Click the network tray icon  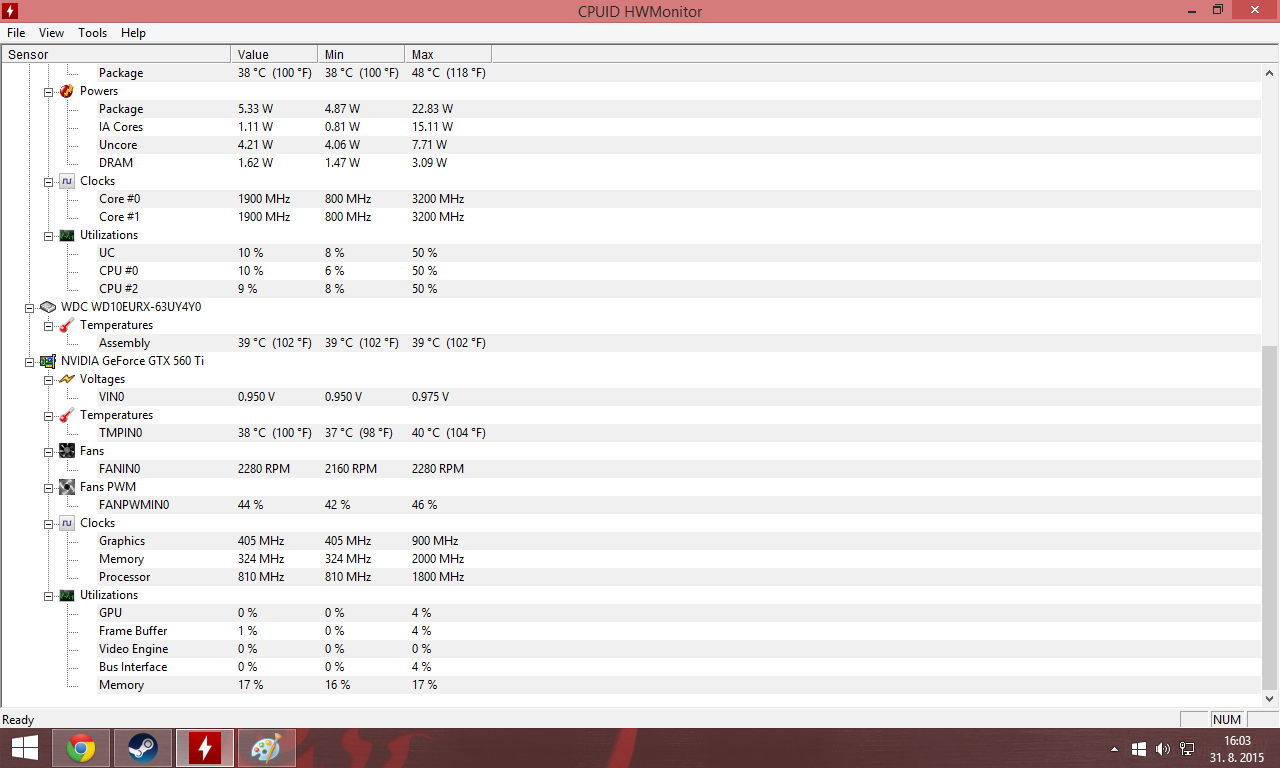tap(1187, 748)
